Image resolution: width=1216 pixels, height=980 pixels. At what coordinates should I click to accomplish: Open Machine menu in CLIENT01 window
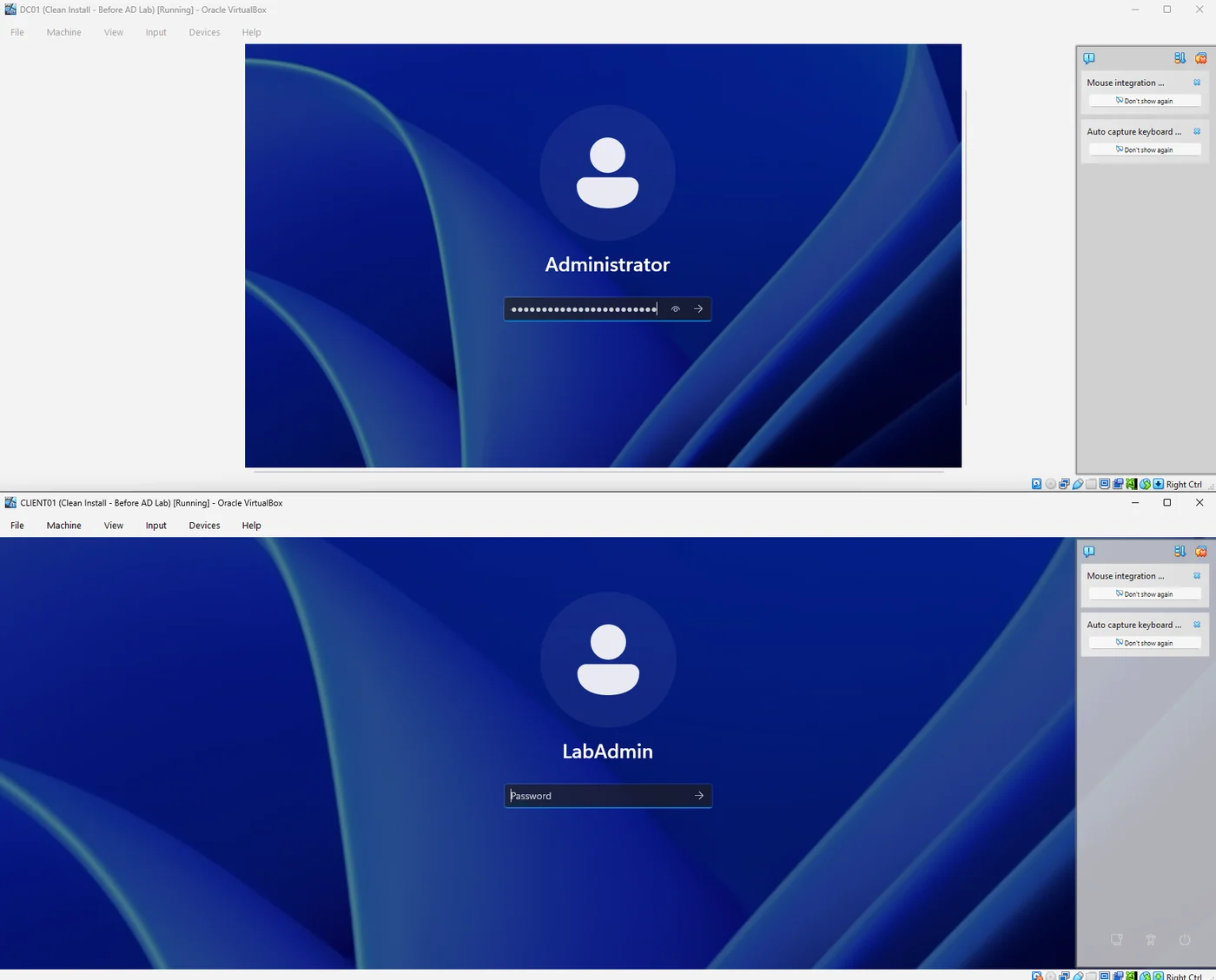pos(64,526)
